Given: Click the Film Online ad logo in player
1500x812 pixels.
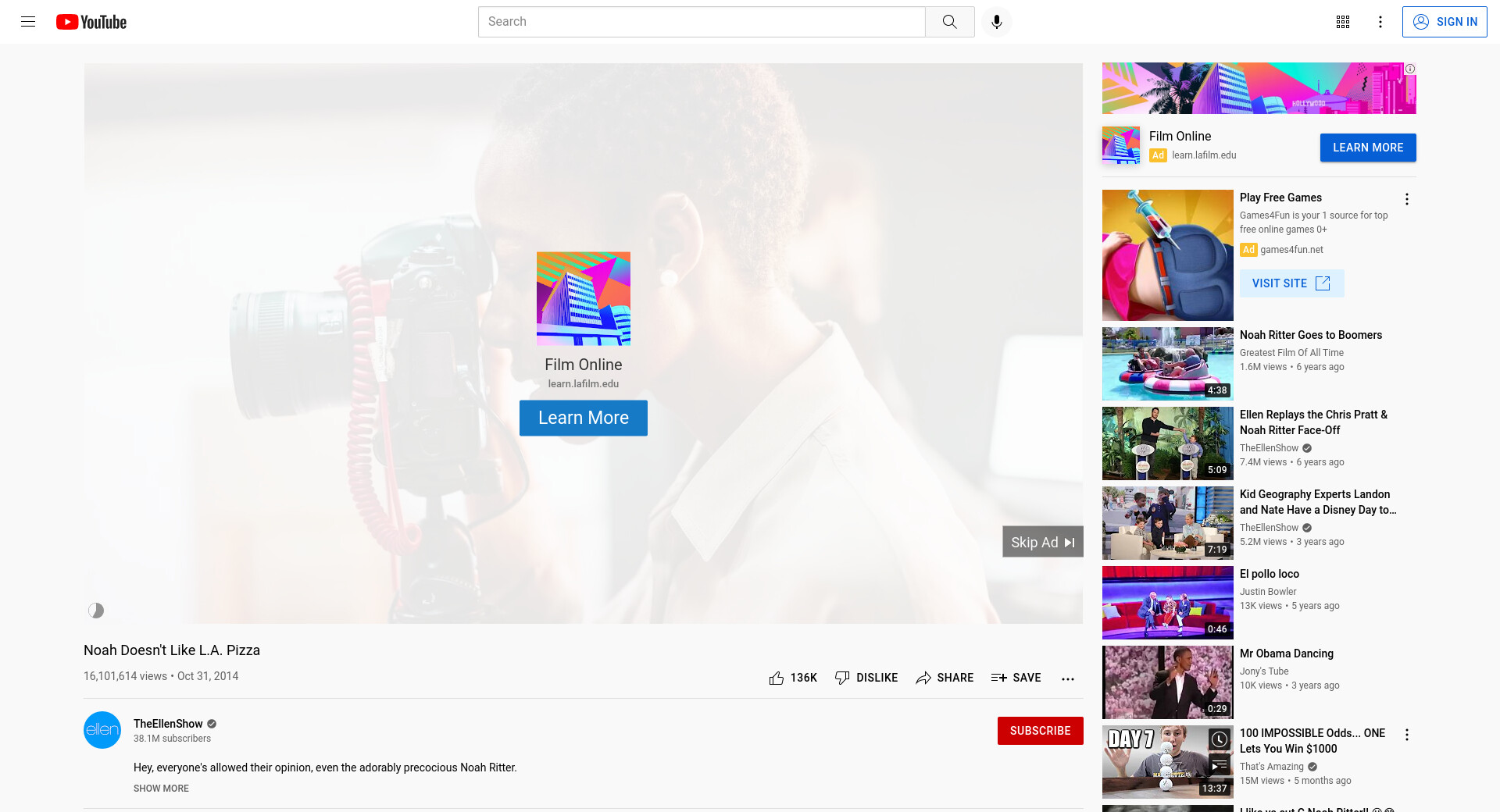Looking at the screenshot, I should pyautogui.click(x=583, y=298).
